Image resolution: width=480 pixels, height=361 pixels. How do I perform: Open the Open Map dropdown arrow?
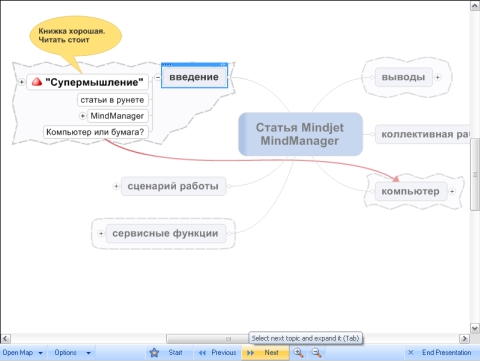pos(40,353)
